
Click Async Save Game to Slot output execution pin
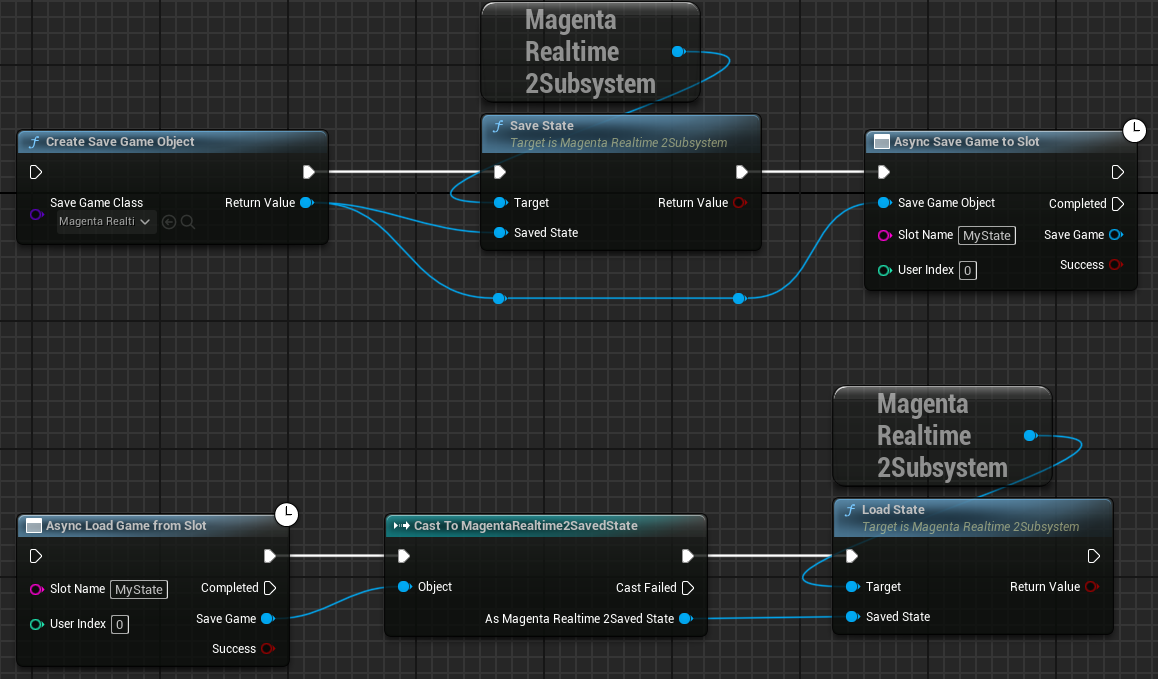coord(1117,172)
